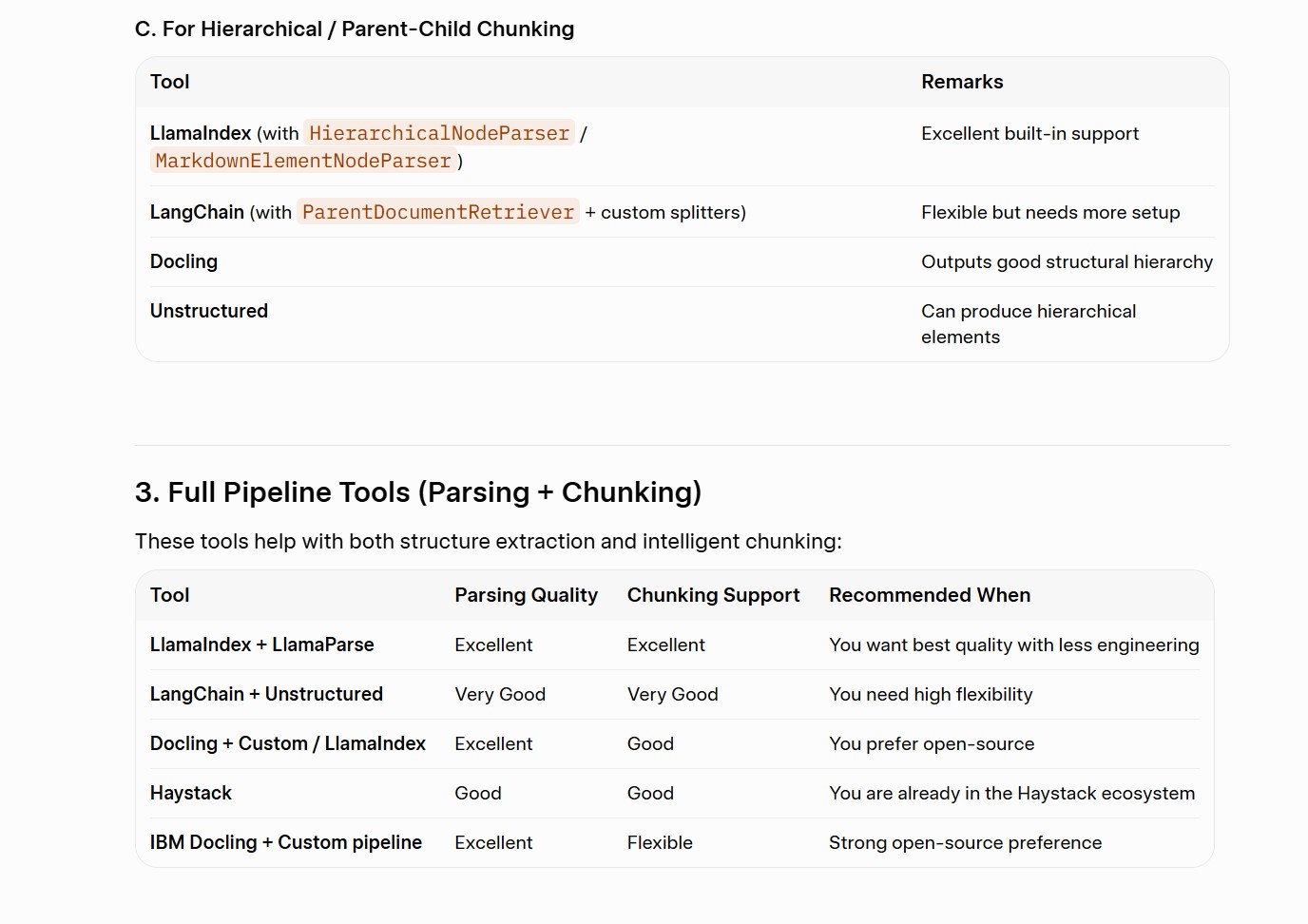Click the '3. Full Pipeline Tools' heading
Image resolution: width=1308 pixels, height=924 pixels.
pos(418,492)
